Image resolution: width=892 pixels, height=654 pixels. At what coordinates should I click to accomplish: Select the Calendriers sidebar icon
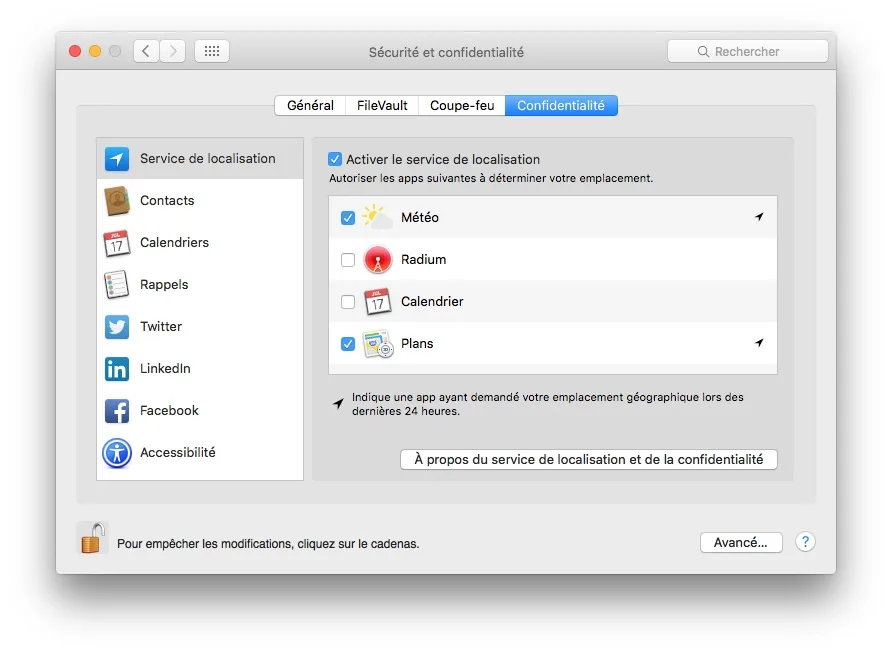(117, 242)
